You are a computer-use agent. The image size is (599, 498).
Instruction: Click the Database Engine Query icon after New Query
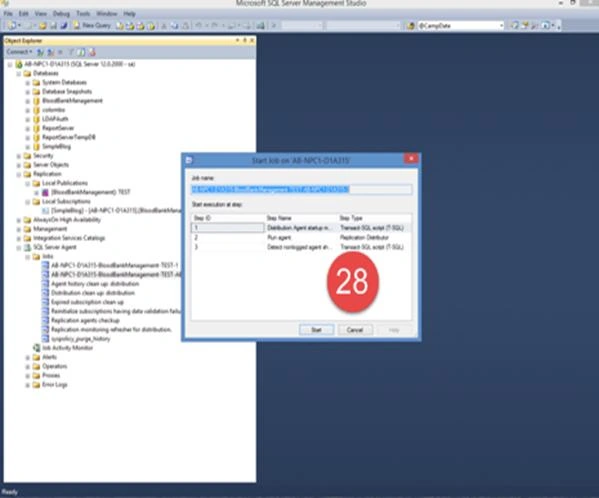click(x=120, y=26)
